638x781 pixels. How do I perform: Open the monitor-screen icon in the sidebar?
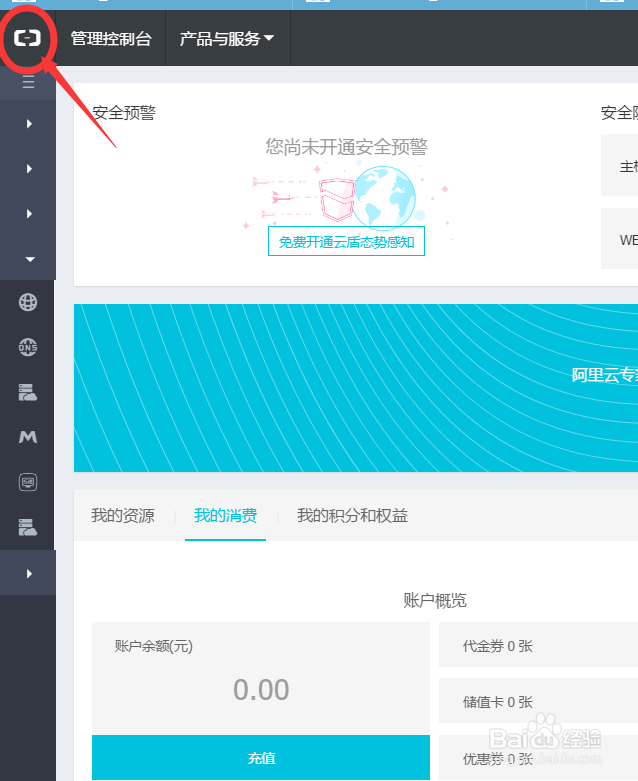click(28, 482)
